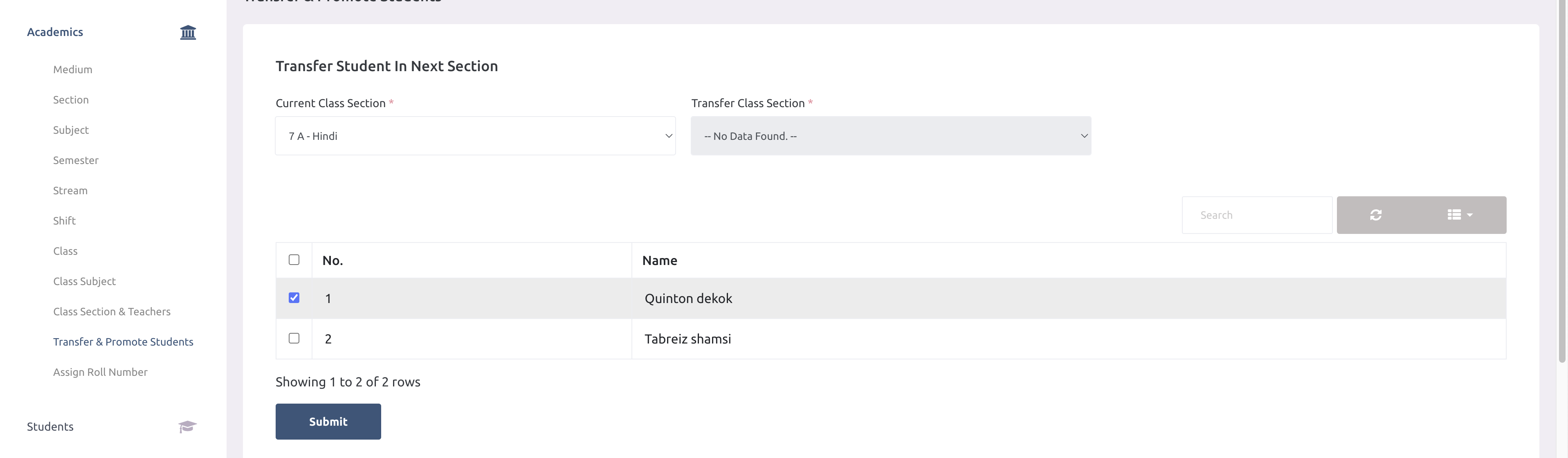Click the table refresh icon

(1376, 215)
